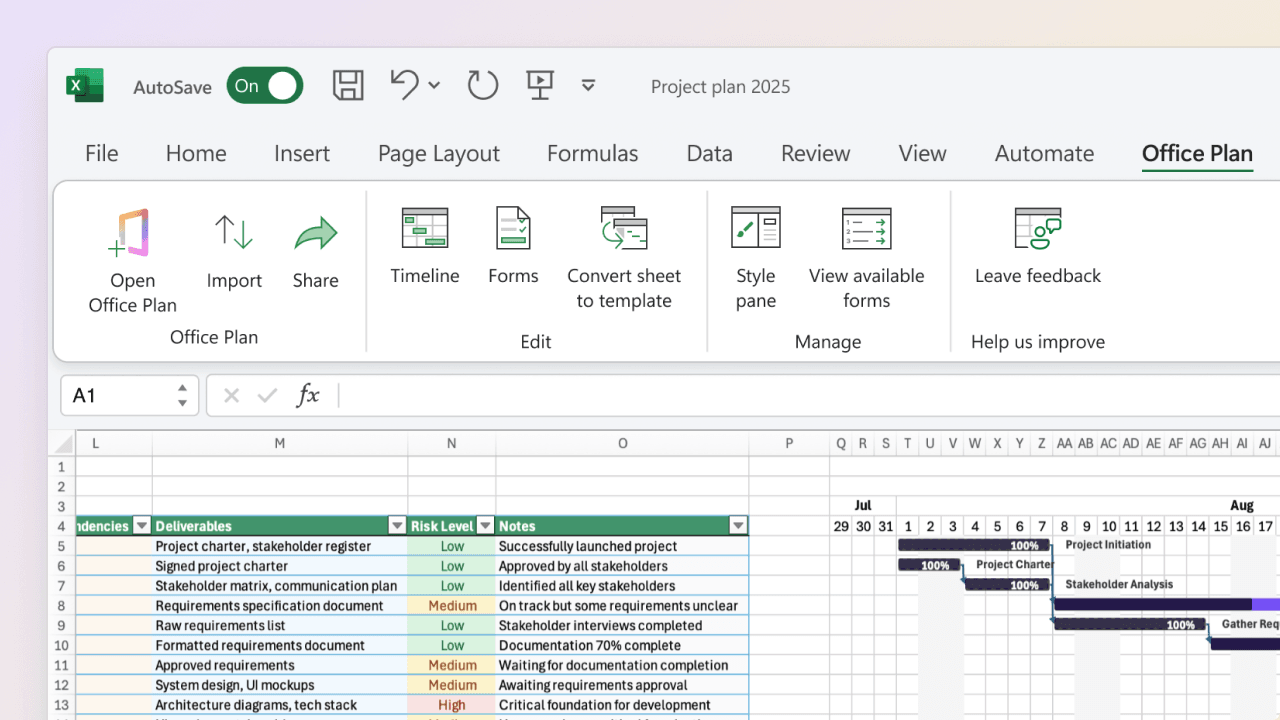This screenshot has height=720, width=1280.
Task: Click the Insert Function fx button
Action: tap(309, 395)
